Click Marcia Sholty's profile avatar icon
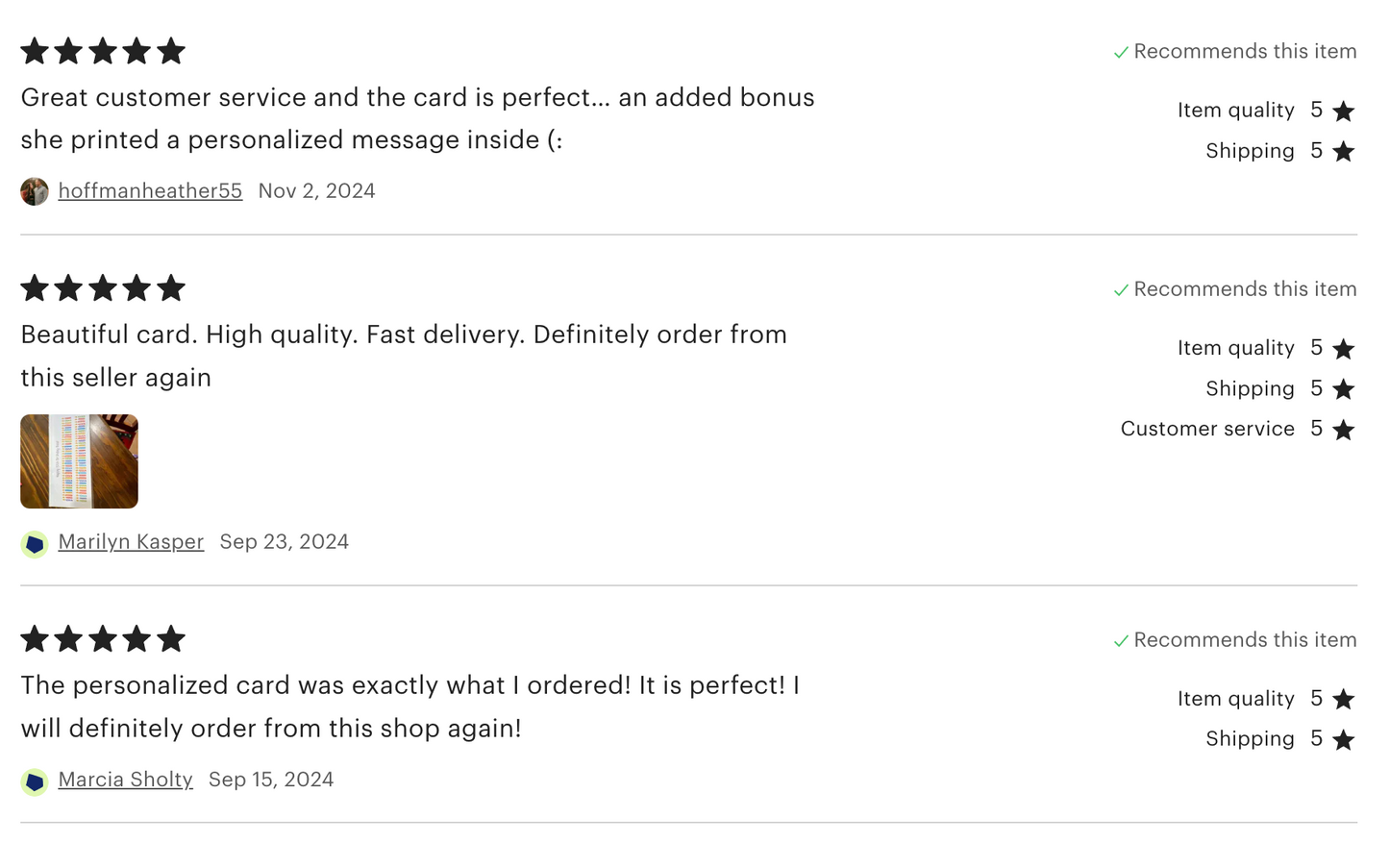Image resolution: width=1389 pixels, height=868 pixels. click(35, 781)
